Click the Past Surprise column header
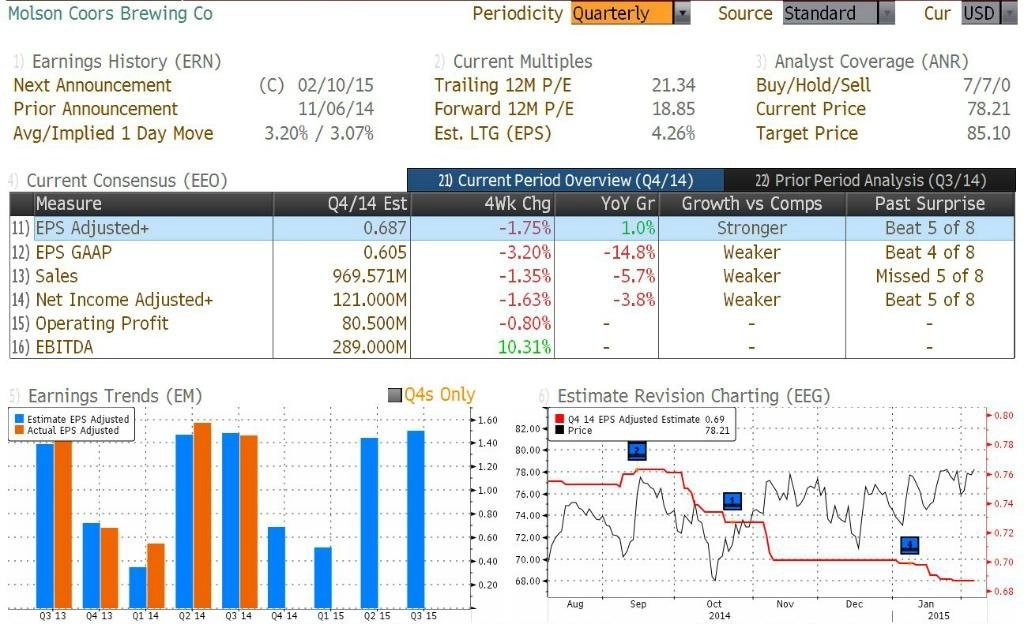1024x624 pixels. 930,204
